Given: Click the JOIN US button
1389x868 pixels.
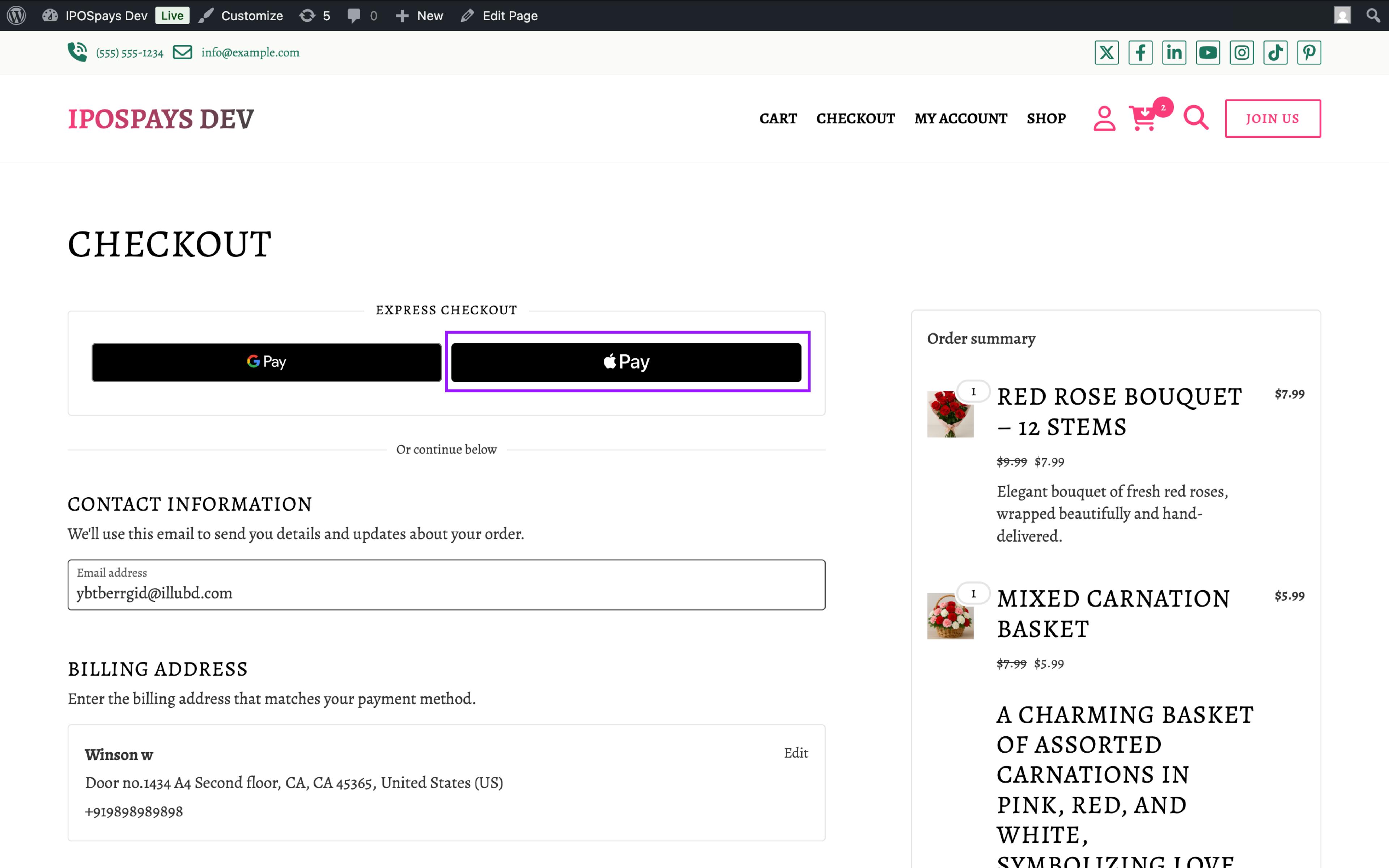Looking at the screenshot, I should coord(1273,118).
